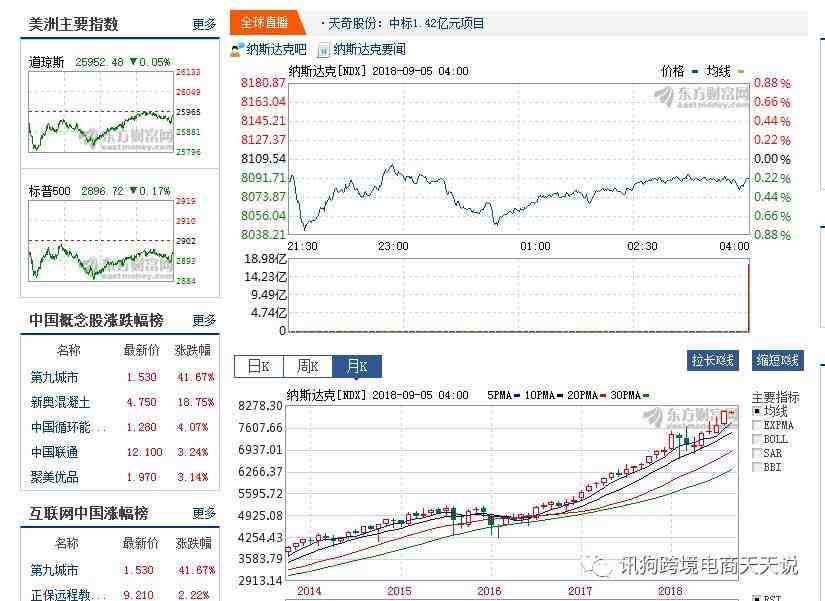Open 更多 beside 美洲主要指数

tap(204, 24)
